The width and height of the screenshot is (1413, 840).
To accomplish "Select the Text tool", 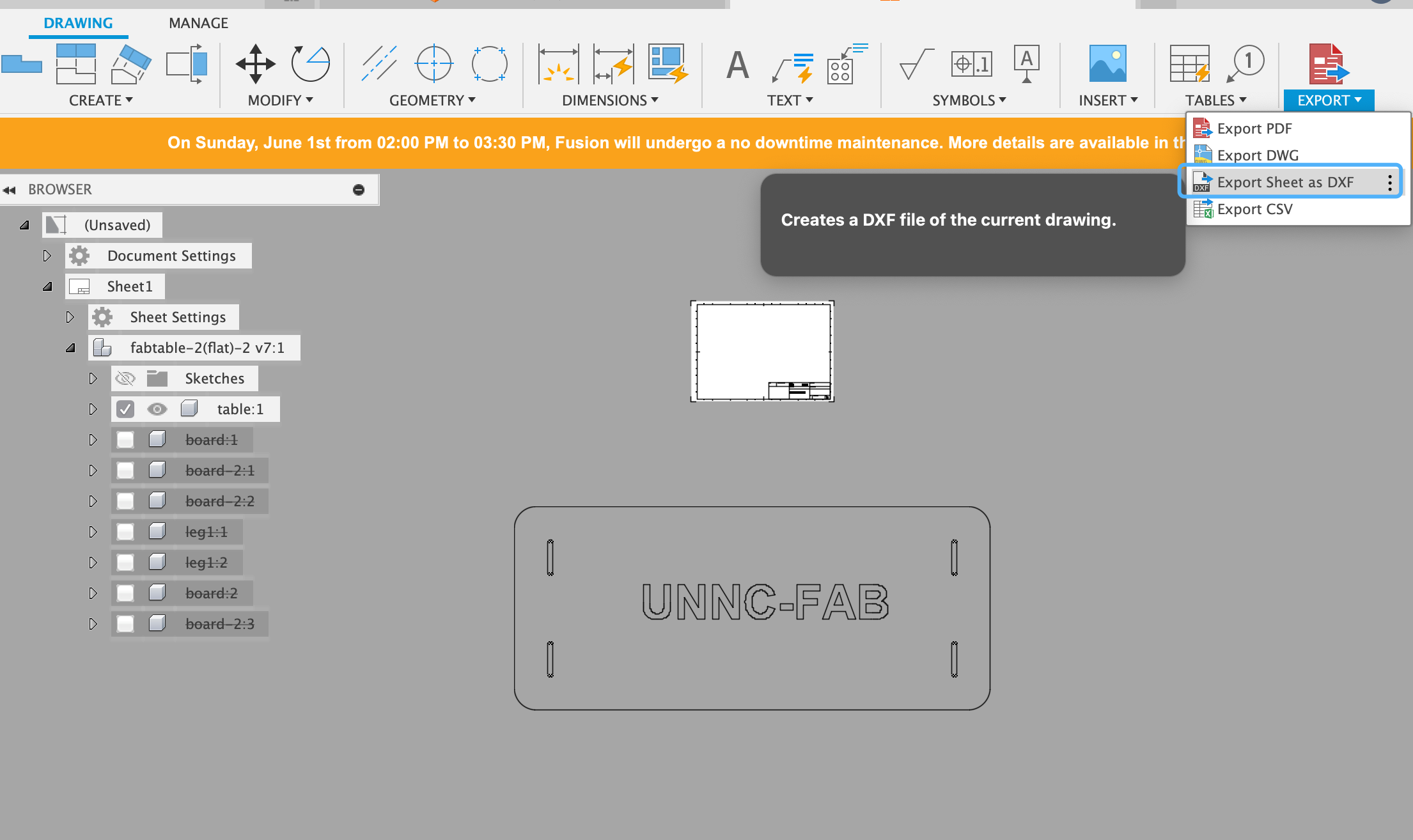I will tap(738, 65).
